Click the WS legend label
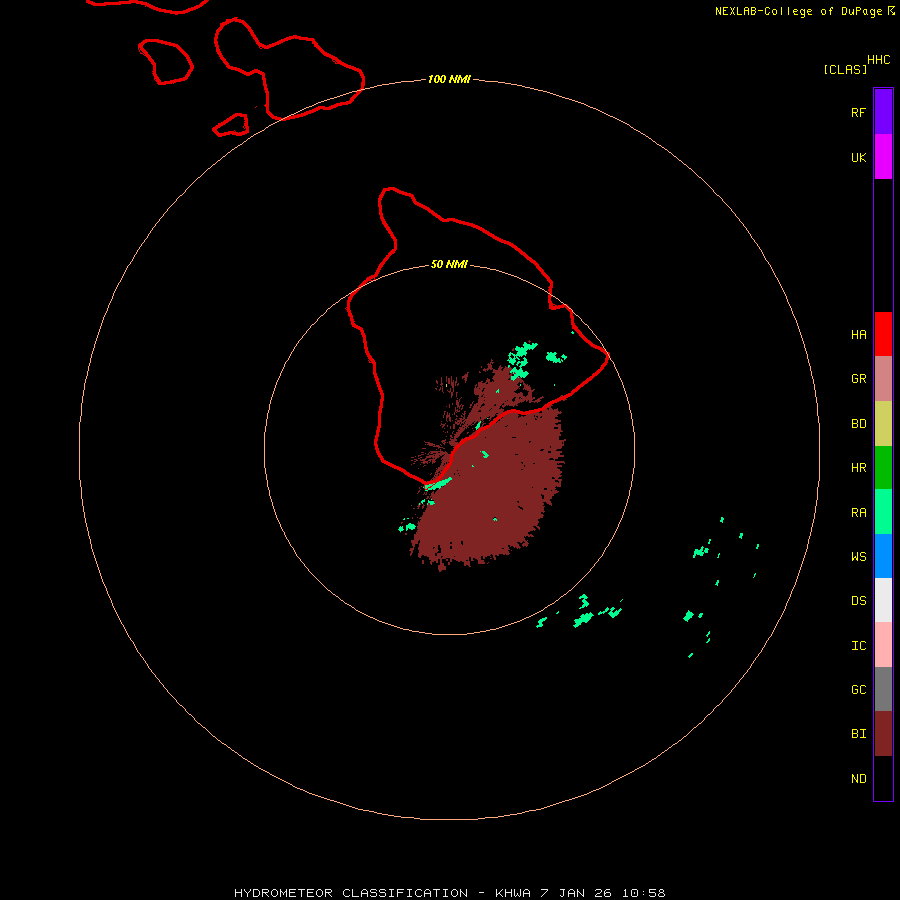Image resolution: width=900 pixels, height=900 pixels. [858, 556]
